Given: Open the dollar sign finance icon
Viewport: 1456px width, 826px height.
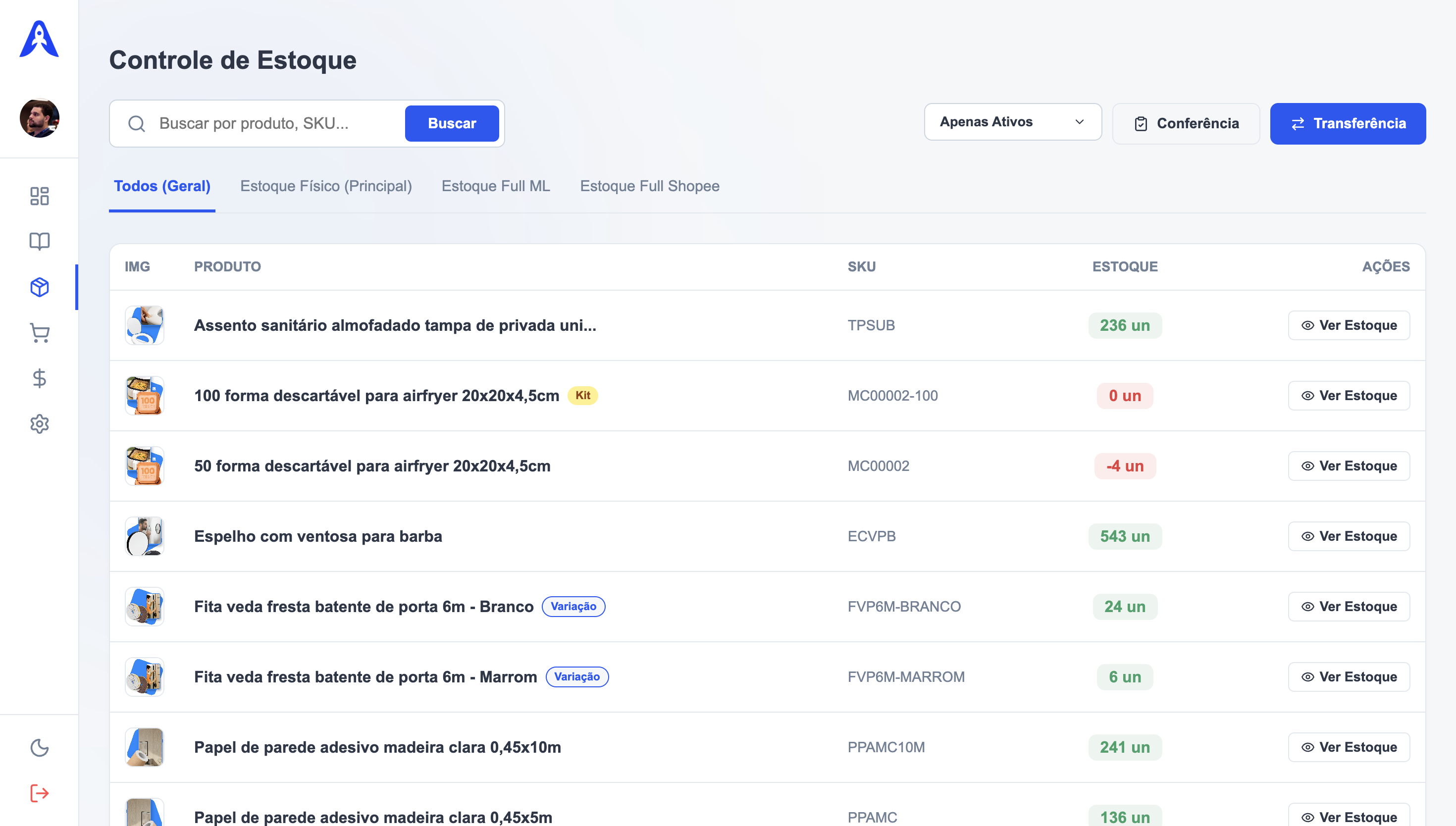Looking at the screenshot, I should click(39, 378).
